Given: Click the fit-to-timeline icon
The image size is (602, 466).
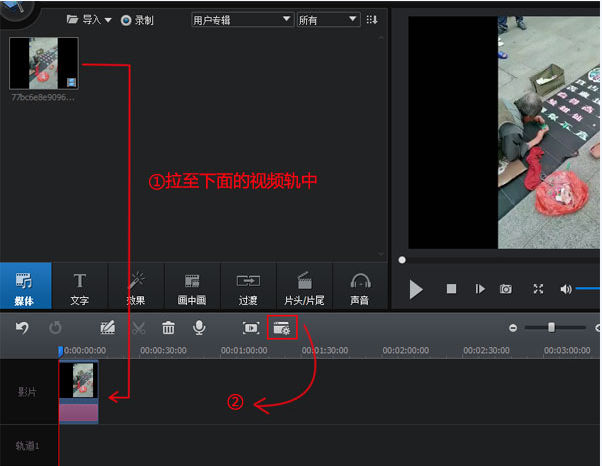Looking at the screenshot, I should click(251, 327).
